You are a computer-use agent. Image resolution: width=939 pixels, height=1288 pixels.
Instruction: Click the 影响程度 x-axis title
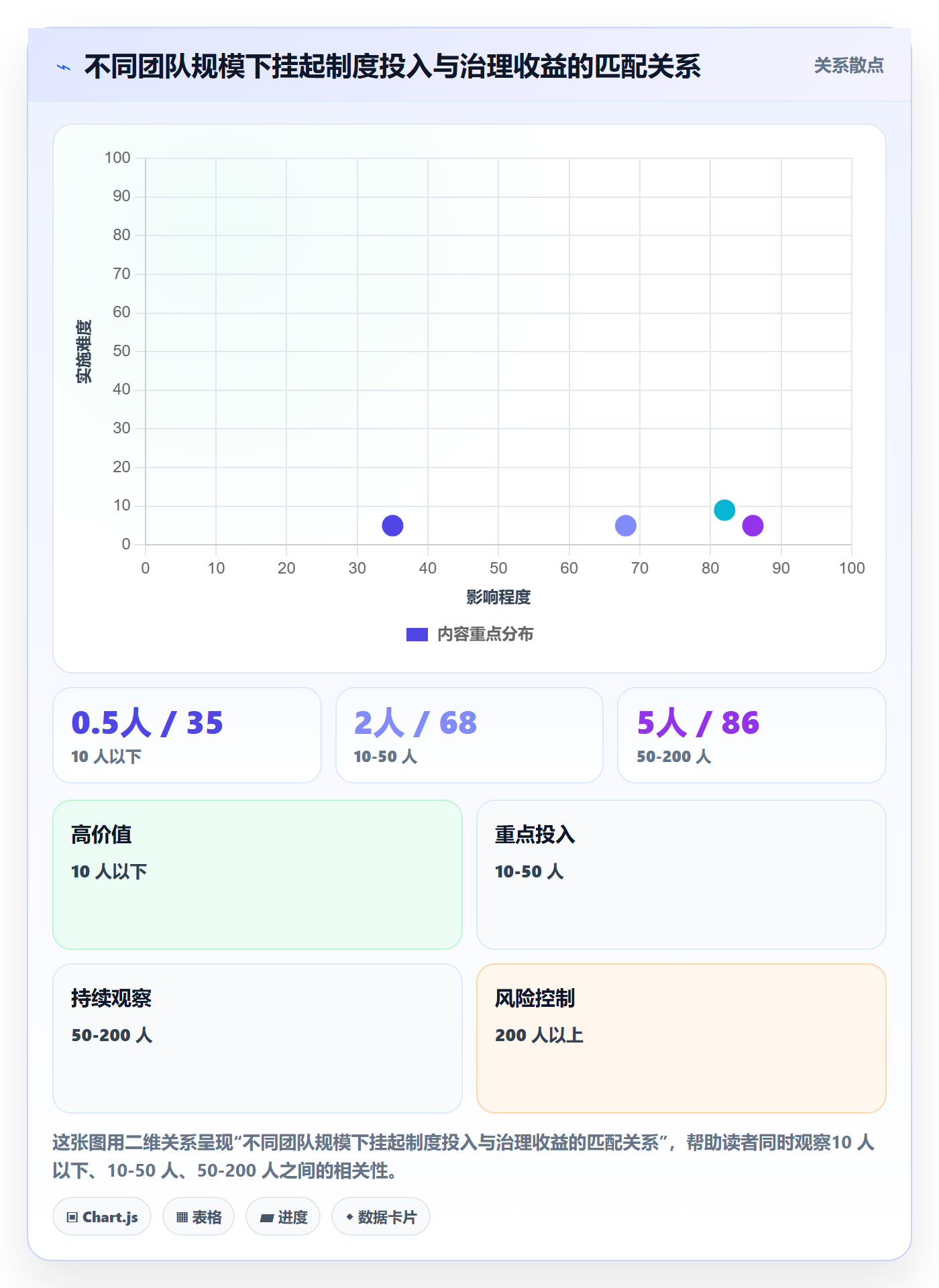[x=498, y=597]
